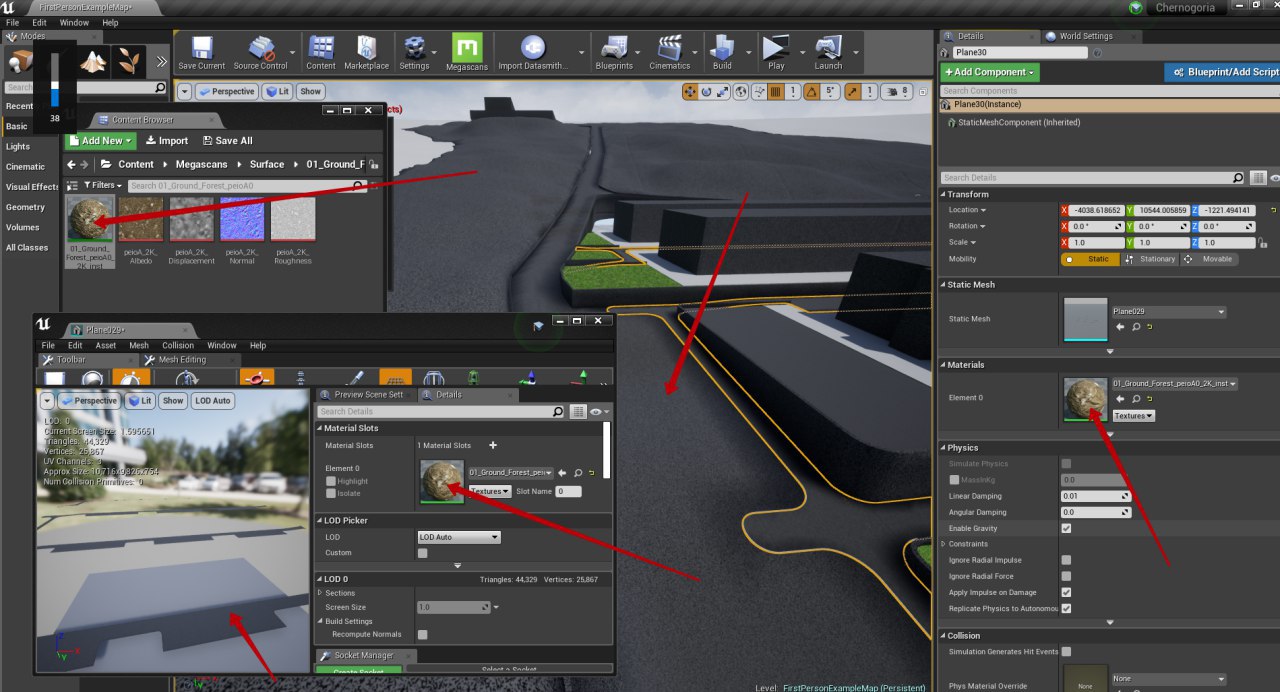Navigate back in the Content Browser
This screenshot has width=1280, height=692.
coord(71,164)
